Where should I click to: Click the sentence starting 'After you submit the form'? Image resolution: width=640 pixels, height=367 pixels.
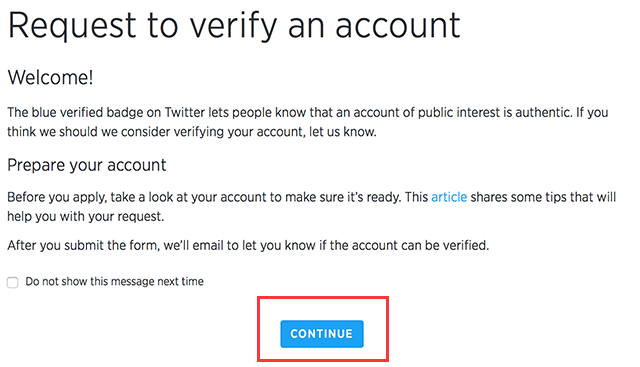click(x=248, y=245)
